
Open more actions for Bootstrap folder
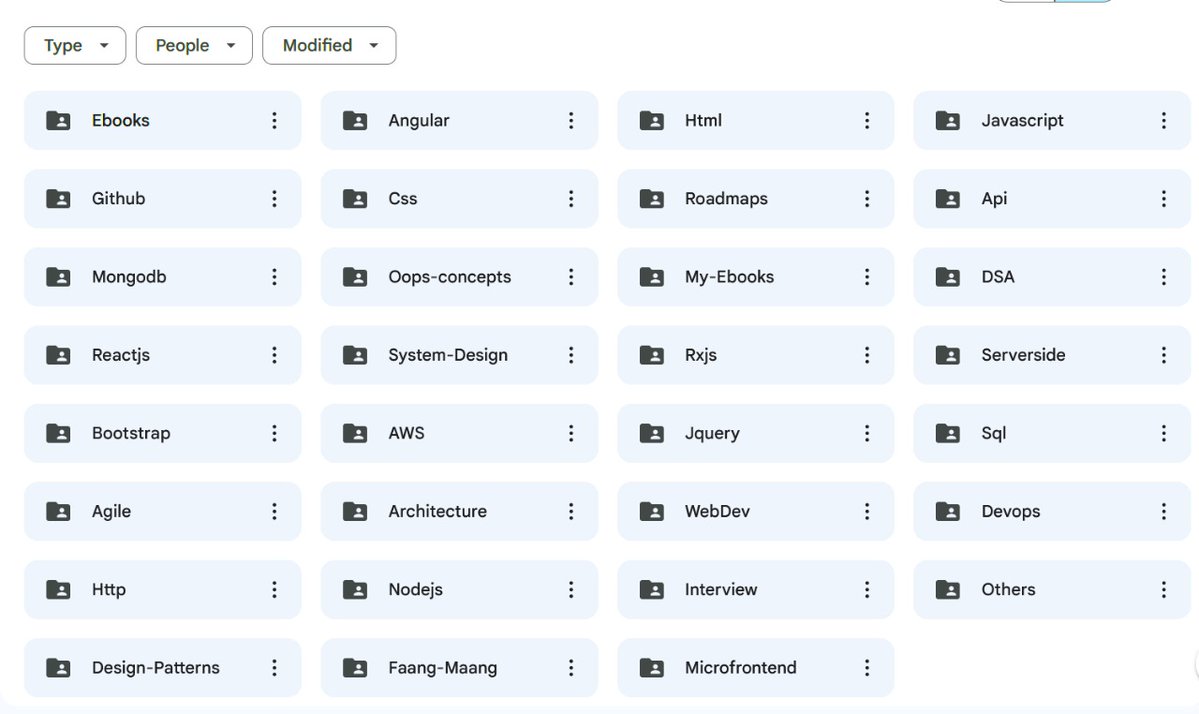click(x=275, y=433)
